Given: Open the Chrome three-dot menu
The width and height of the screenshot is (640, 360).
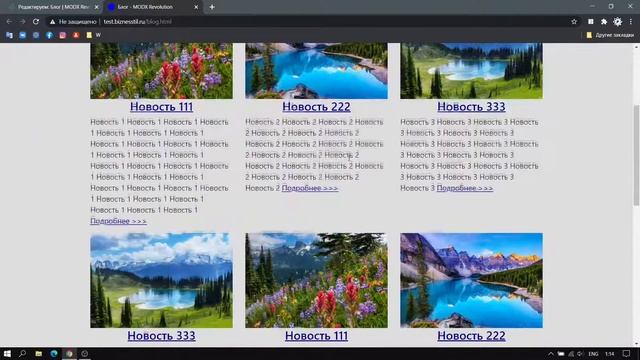Looking at the screenshot, I should click(x=631, y=22).
